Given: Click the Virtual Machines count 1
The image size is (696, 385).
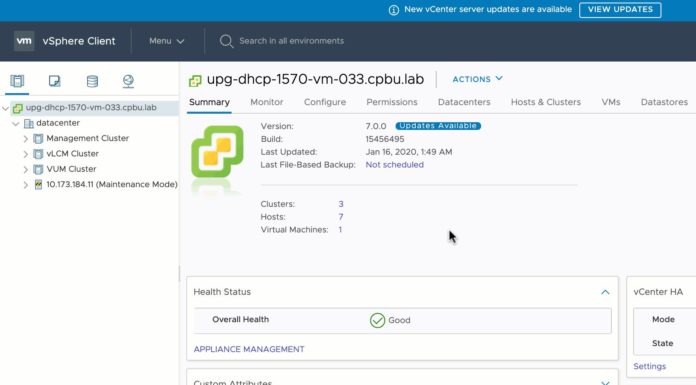Looking at the screenshot, I should pos(340,230).
